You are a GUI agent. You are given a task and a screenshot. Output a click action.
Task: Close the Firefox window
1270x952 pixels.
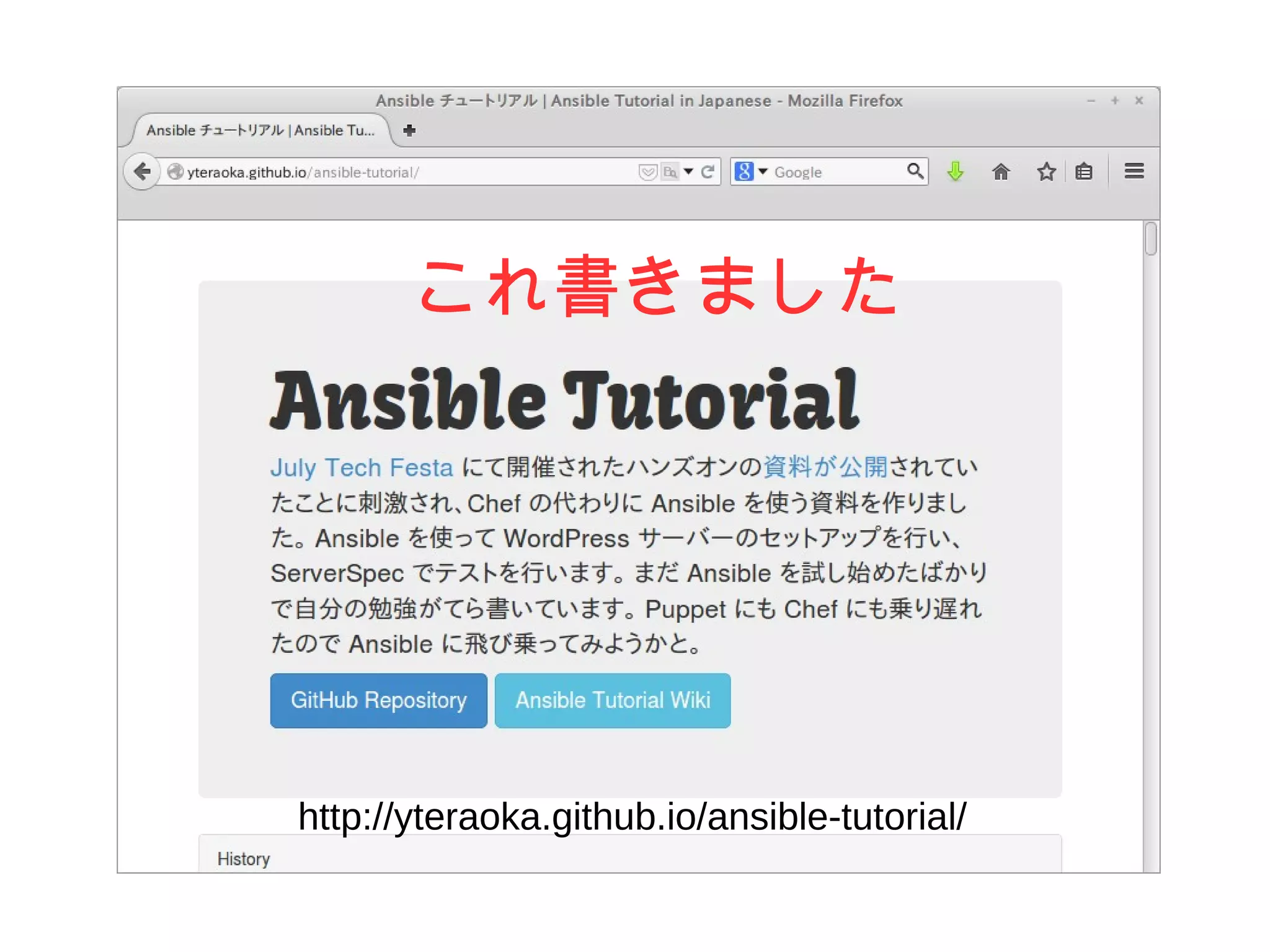[1139, 100]
